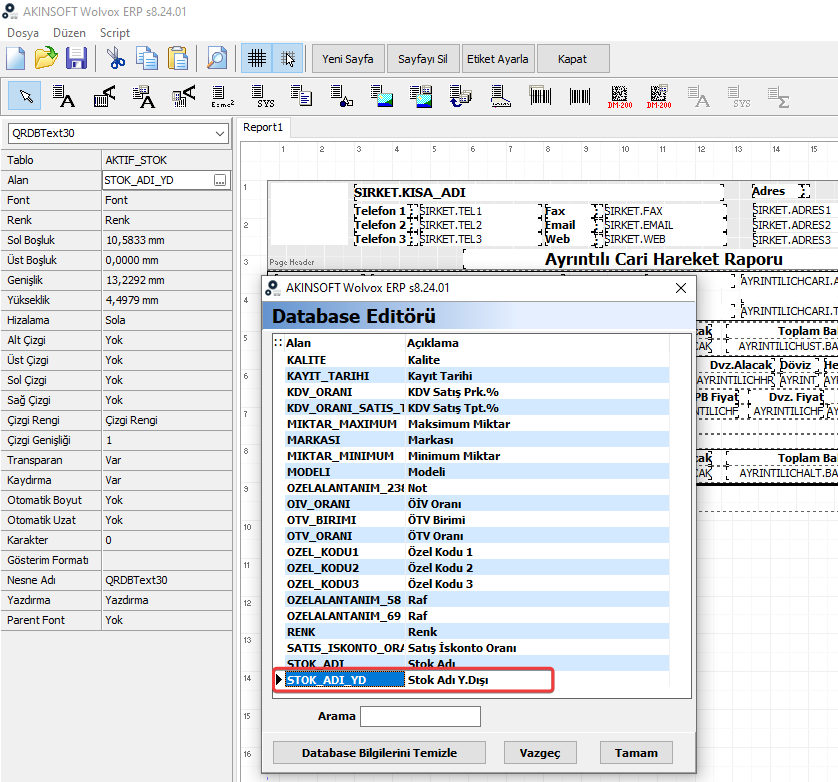Viewport: 838px width, 782px height.
Task: Select the Ayrıntılı Cari Hareket Raporu title
Action: (663, 259)
